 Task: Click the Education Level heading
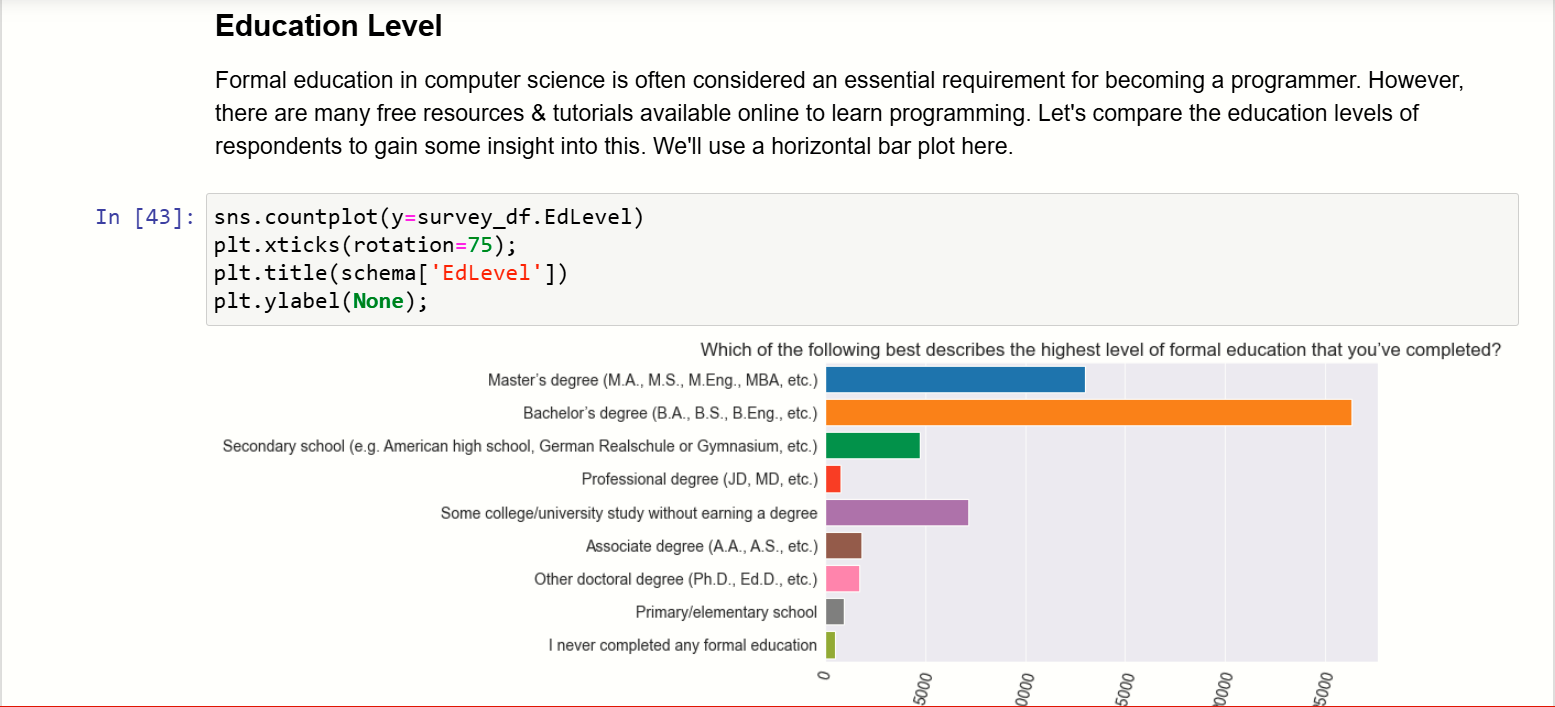pyautogui.click(x=329, y=26)
